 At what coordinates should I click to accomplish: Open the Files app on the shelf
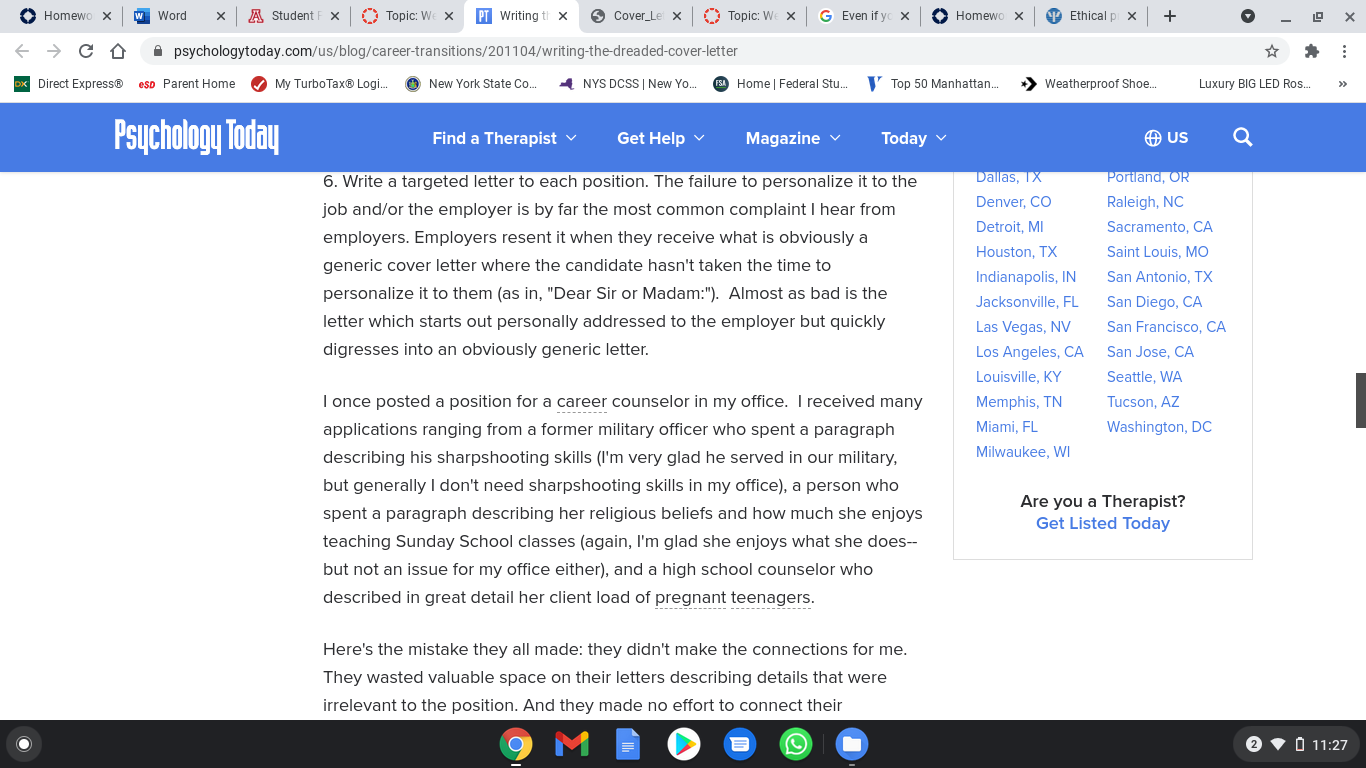(852, 744)
